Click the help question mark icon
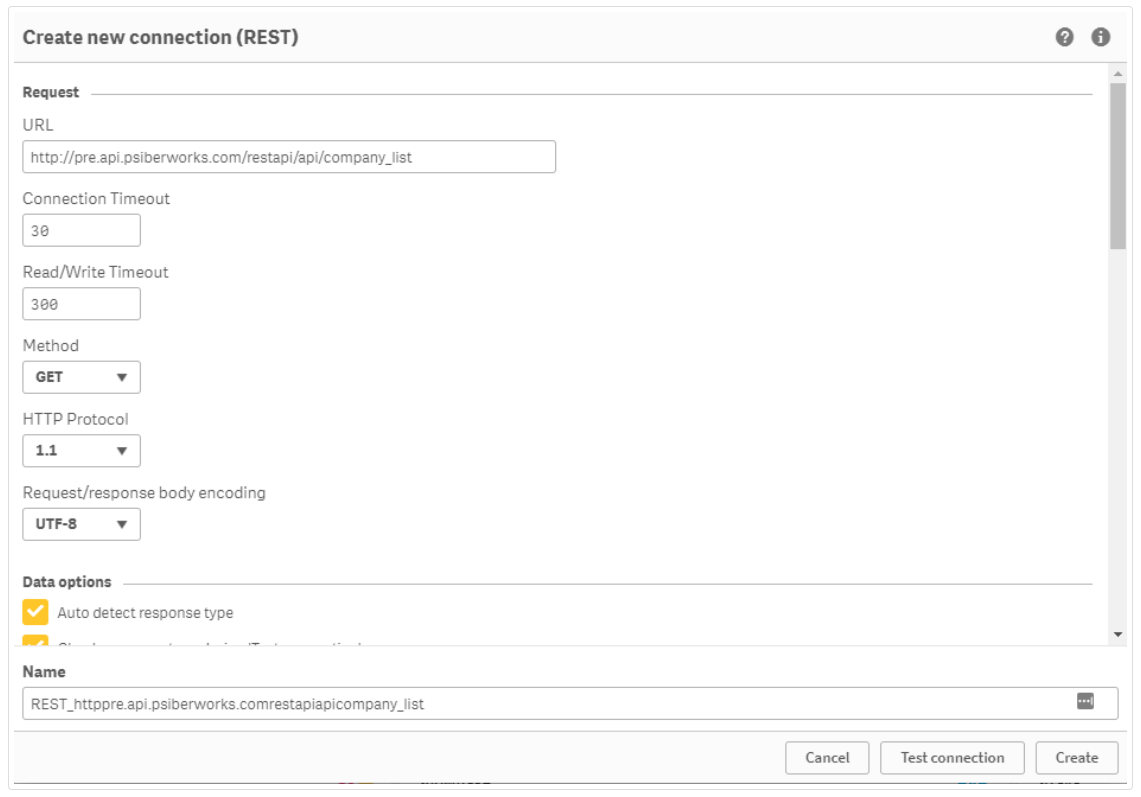The image size is (1141, 797). coord(1064,37)
